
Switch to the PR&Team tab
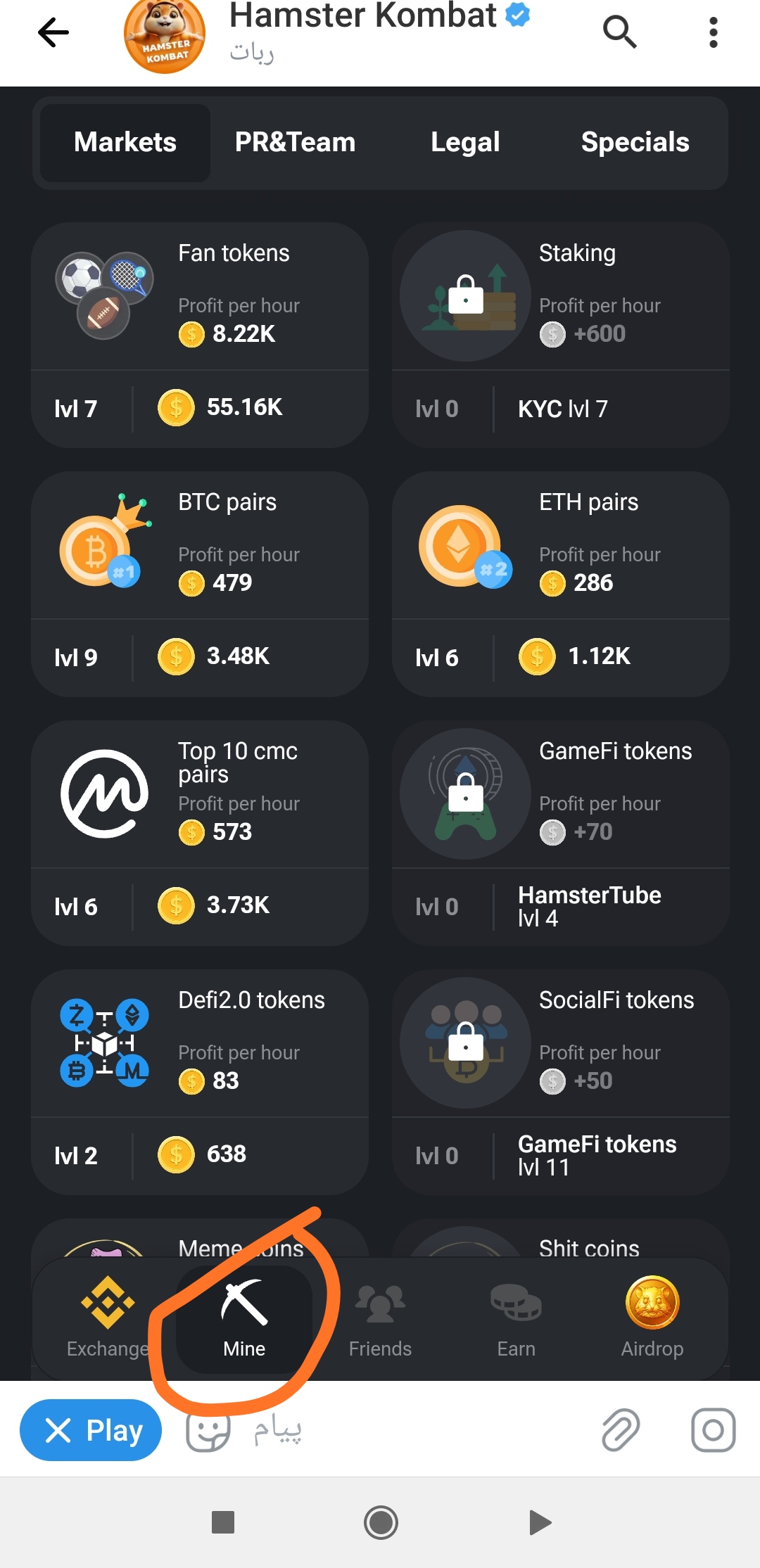pyautogui.click(x=295, y=142)
